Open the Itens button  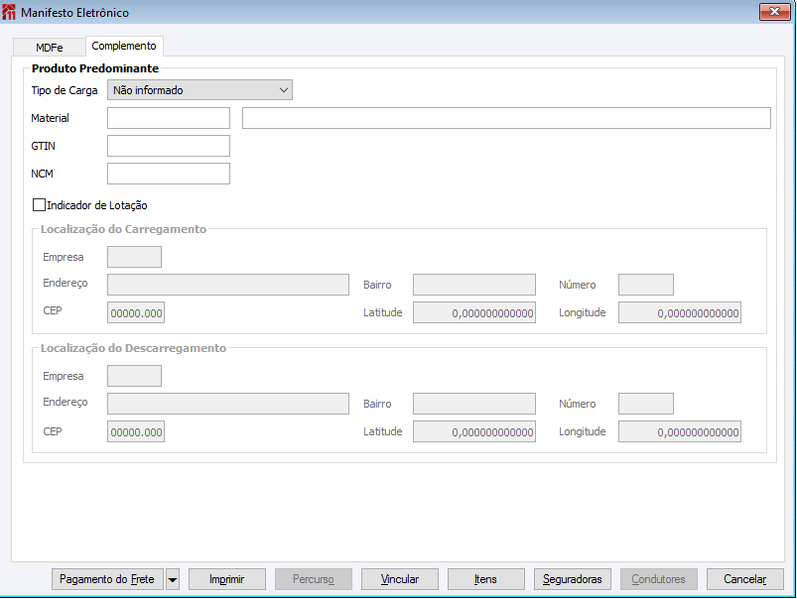pos(486,579)
